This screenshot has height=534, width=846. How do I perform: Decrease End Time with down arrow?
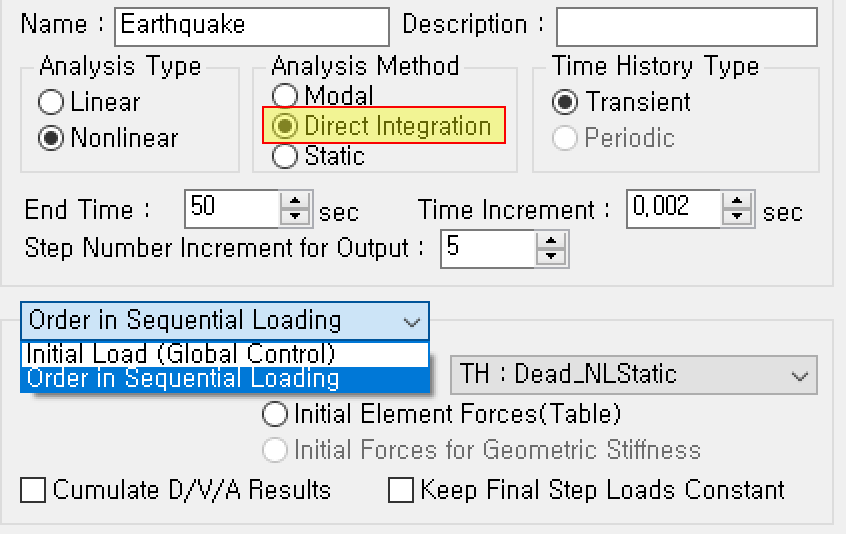point(295,217)
